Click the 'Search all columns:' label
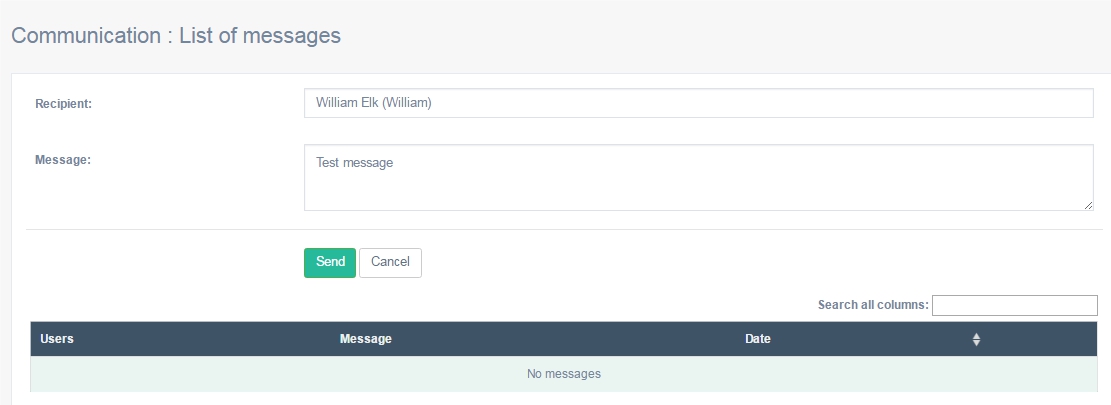 (x=873, y=305)
